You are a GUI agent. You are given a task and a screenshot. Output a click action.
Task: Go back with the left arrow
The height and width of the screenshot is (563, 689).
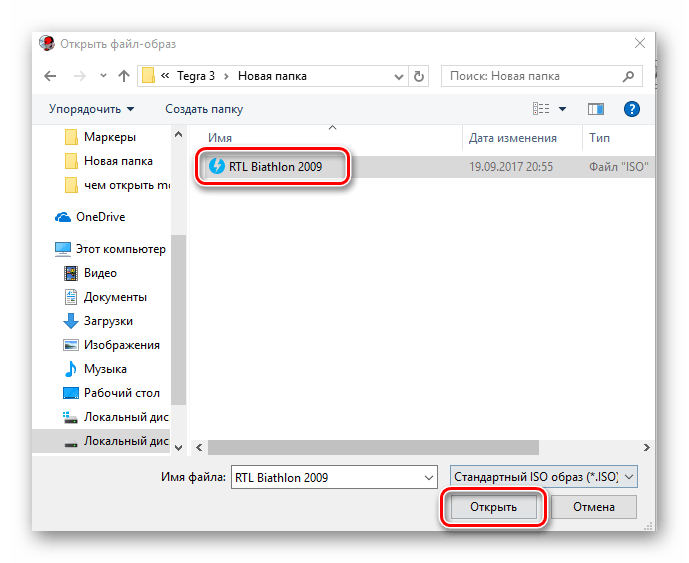[51, 76]
